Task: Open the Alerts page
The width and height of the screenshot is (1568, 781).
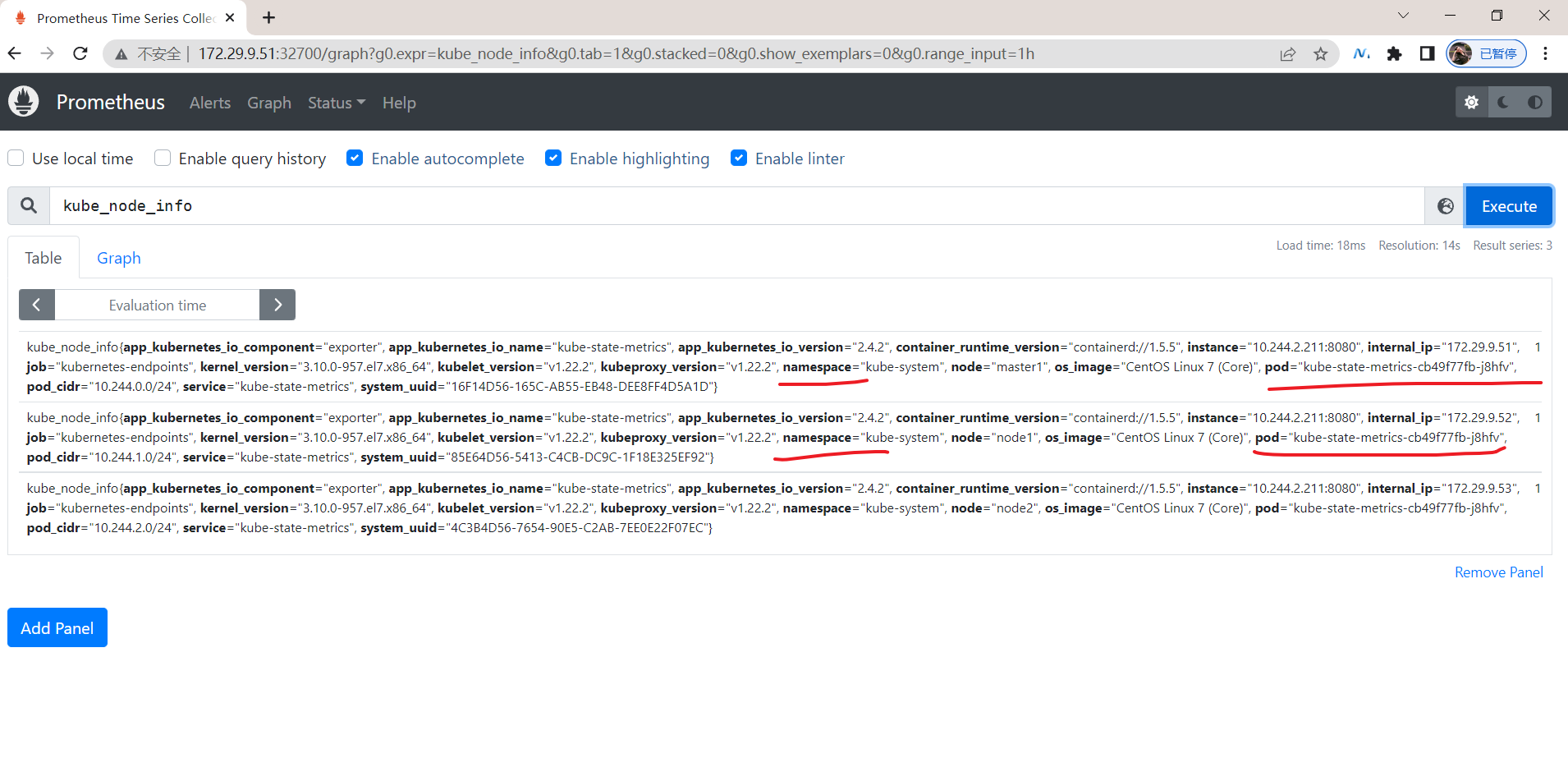Action: coord(210,103)
